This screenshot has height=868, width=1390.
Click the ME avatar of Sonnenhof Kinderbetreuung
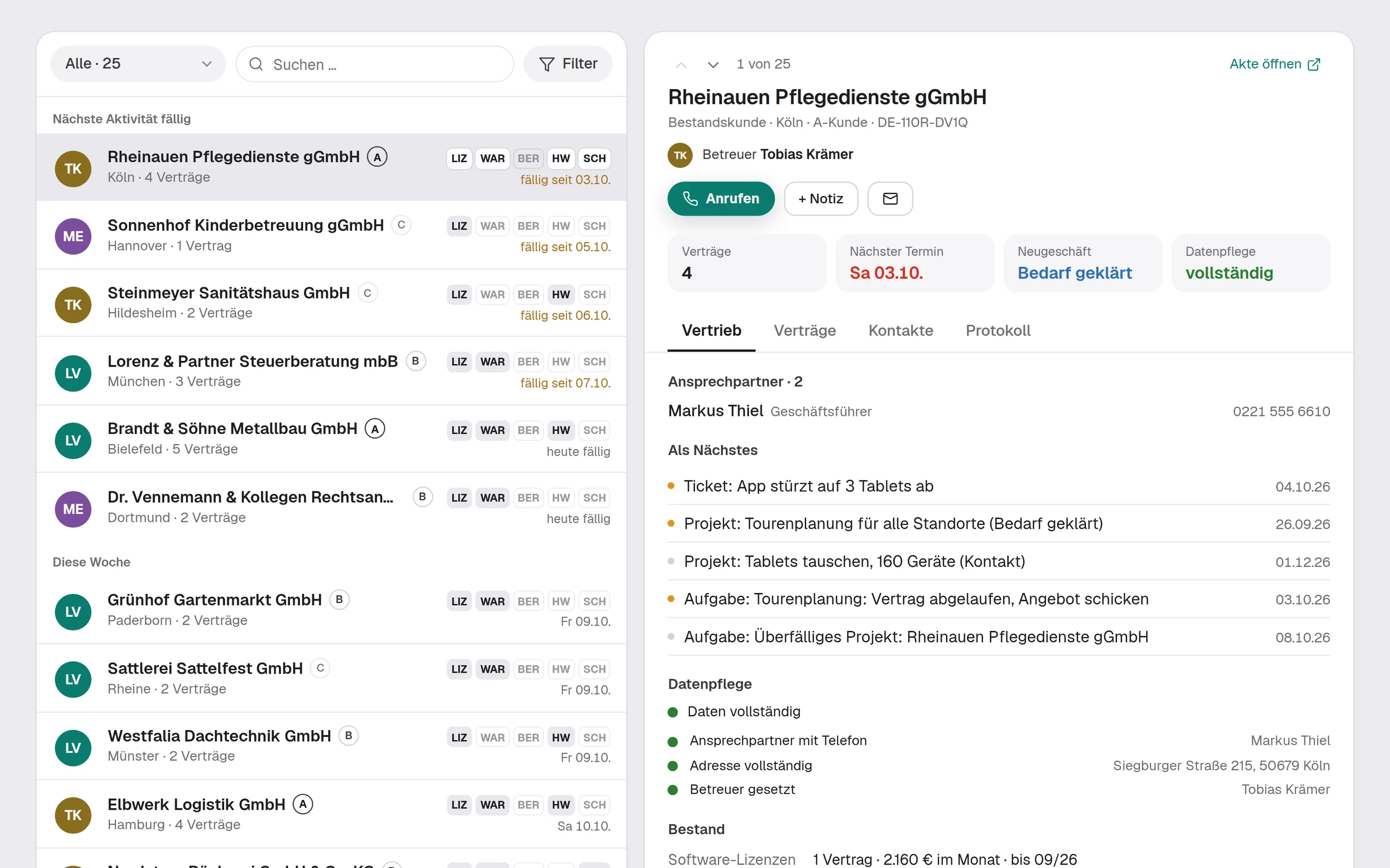point(73,236)
